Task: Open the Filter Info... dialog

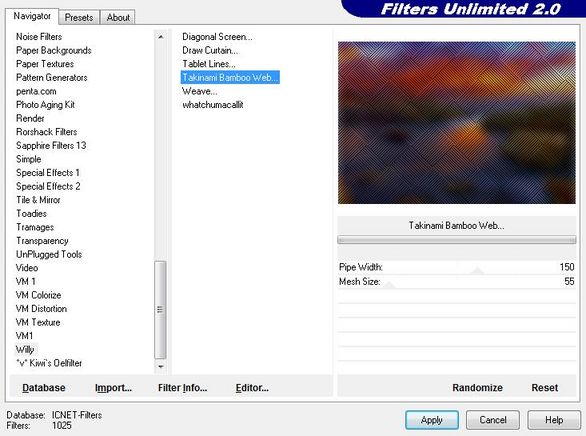Action: [182, 388]
